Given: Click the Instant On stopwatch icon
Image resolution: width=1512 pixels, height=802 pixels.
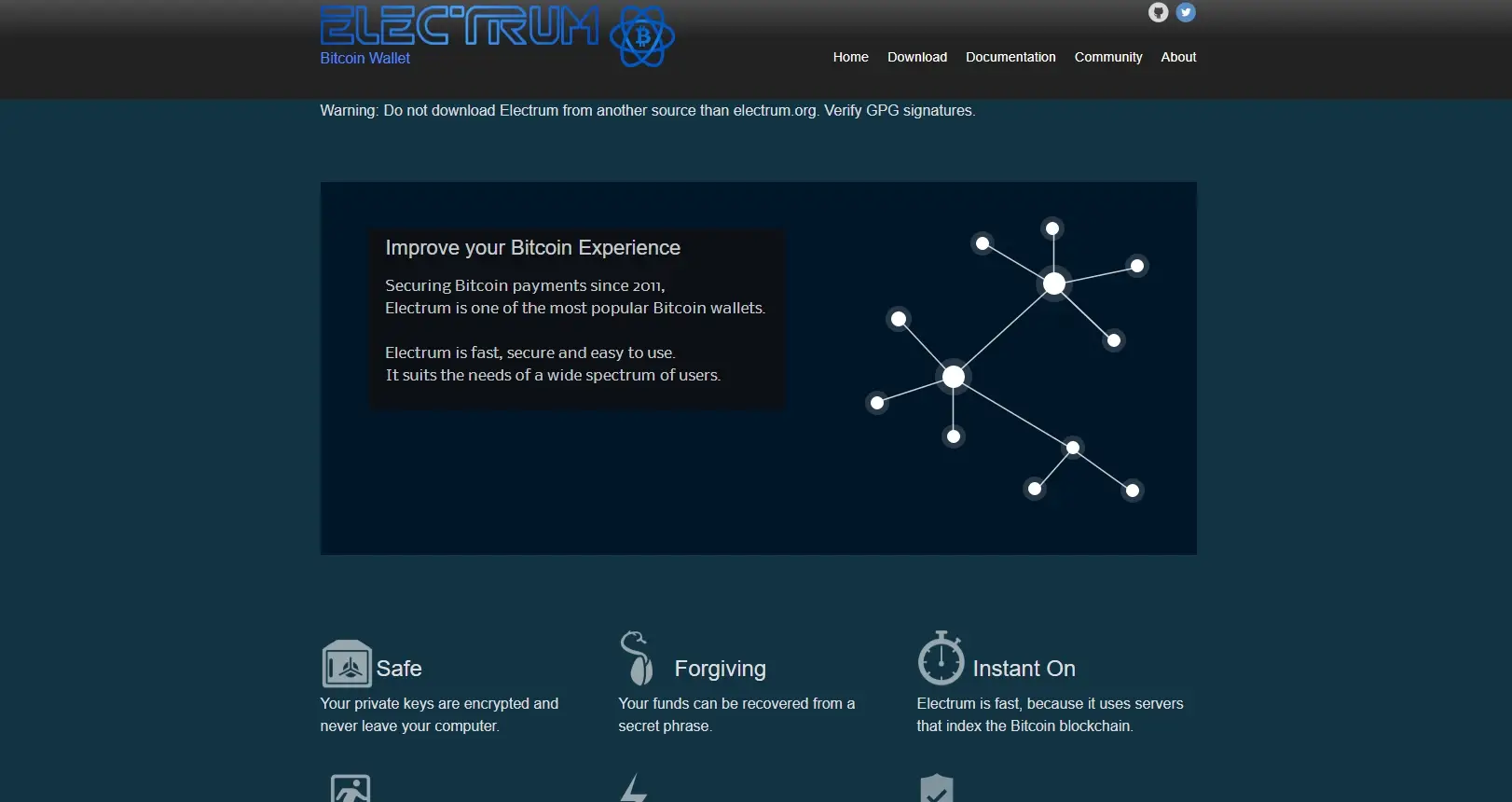Looking at the screenshot, I should (x=941, y=658).
